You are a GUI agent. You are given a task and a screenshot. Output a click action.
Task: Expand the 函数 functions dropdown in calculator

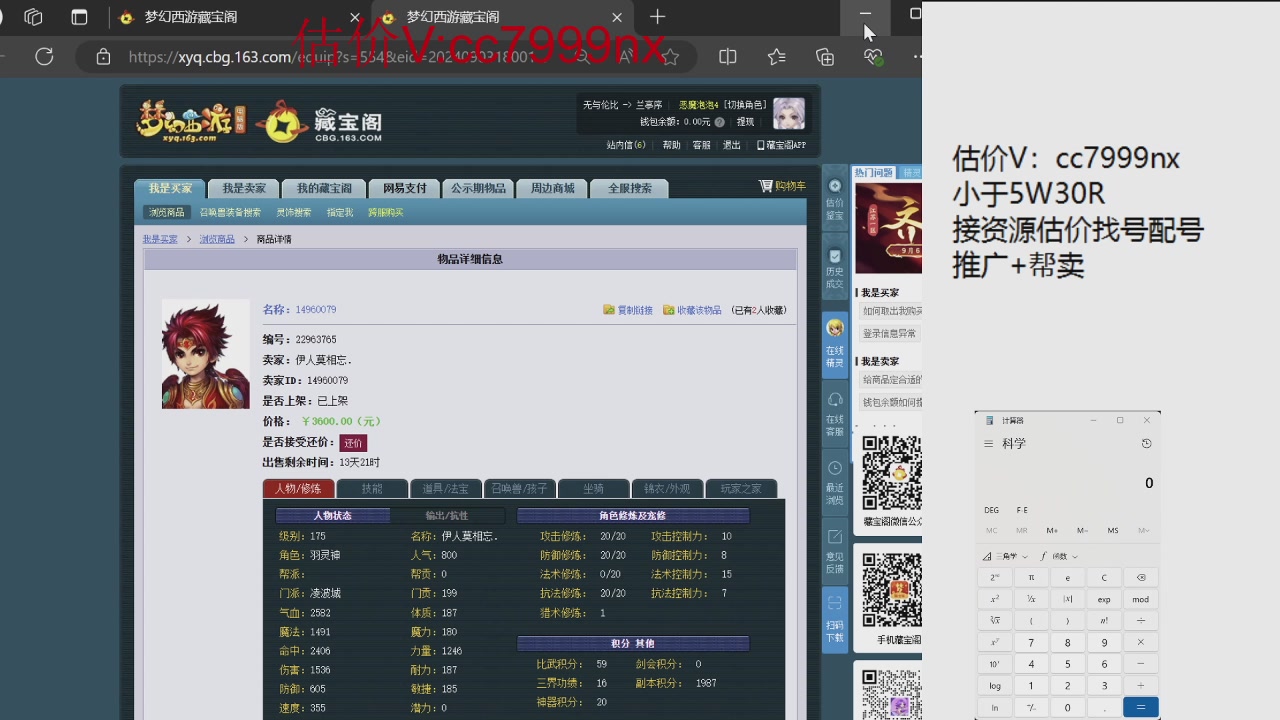pos(1059,556)
